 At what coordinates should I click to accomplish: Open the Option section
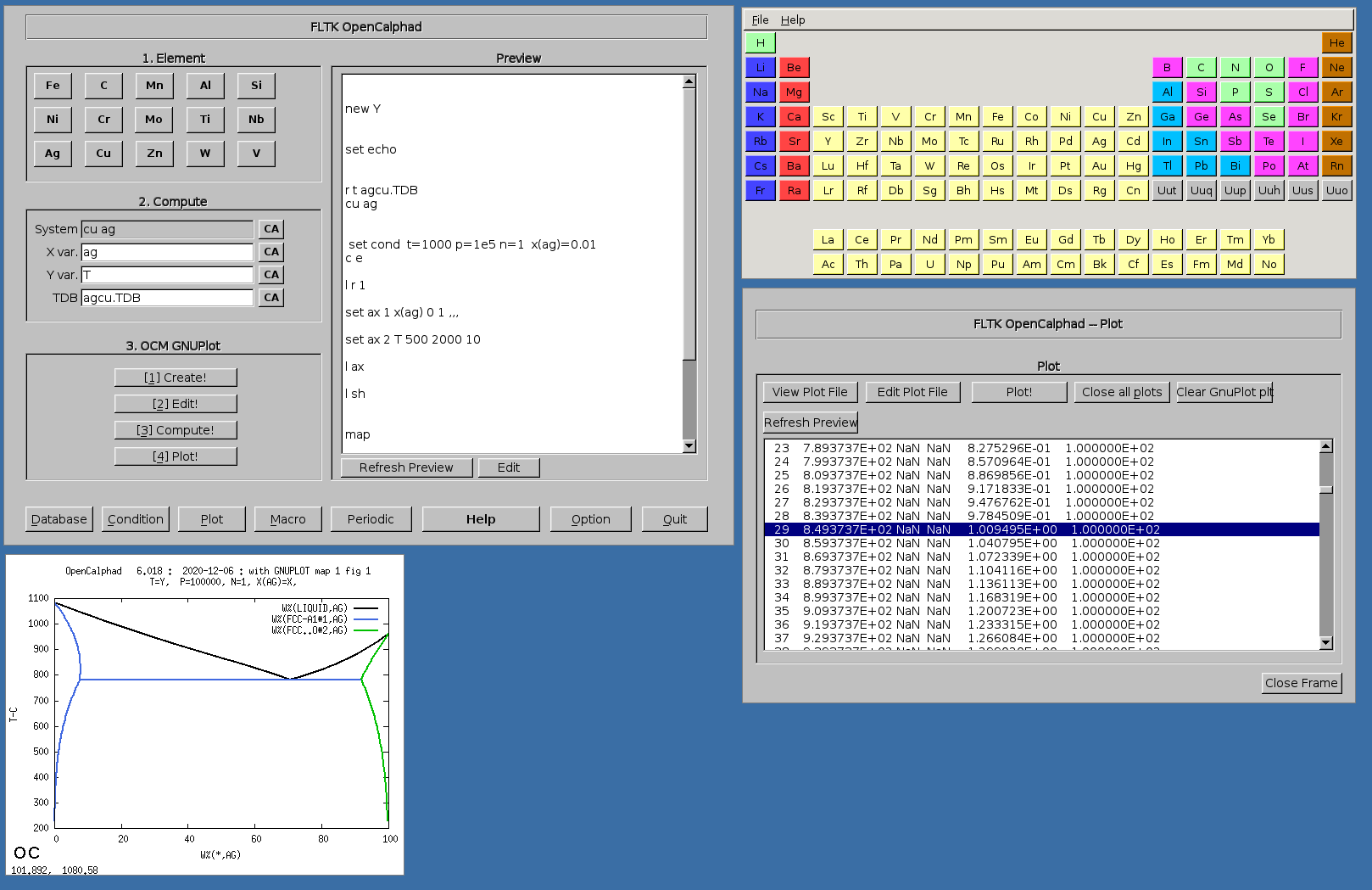click(591, 519)
